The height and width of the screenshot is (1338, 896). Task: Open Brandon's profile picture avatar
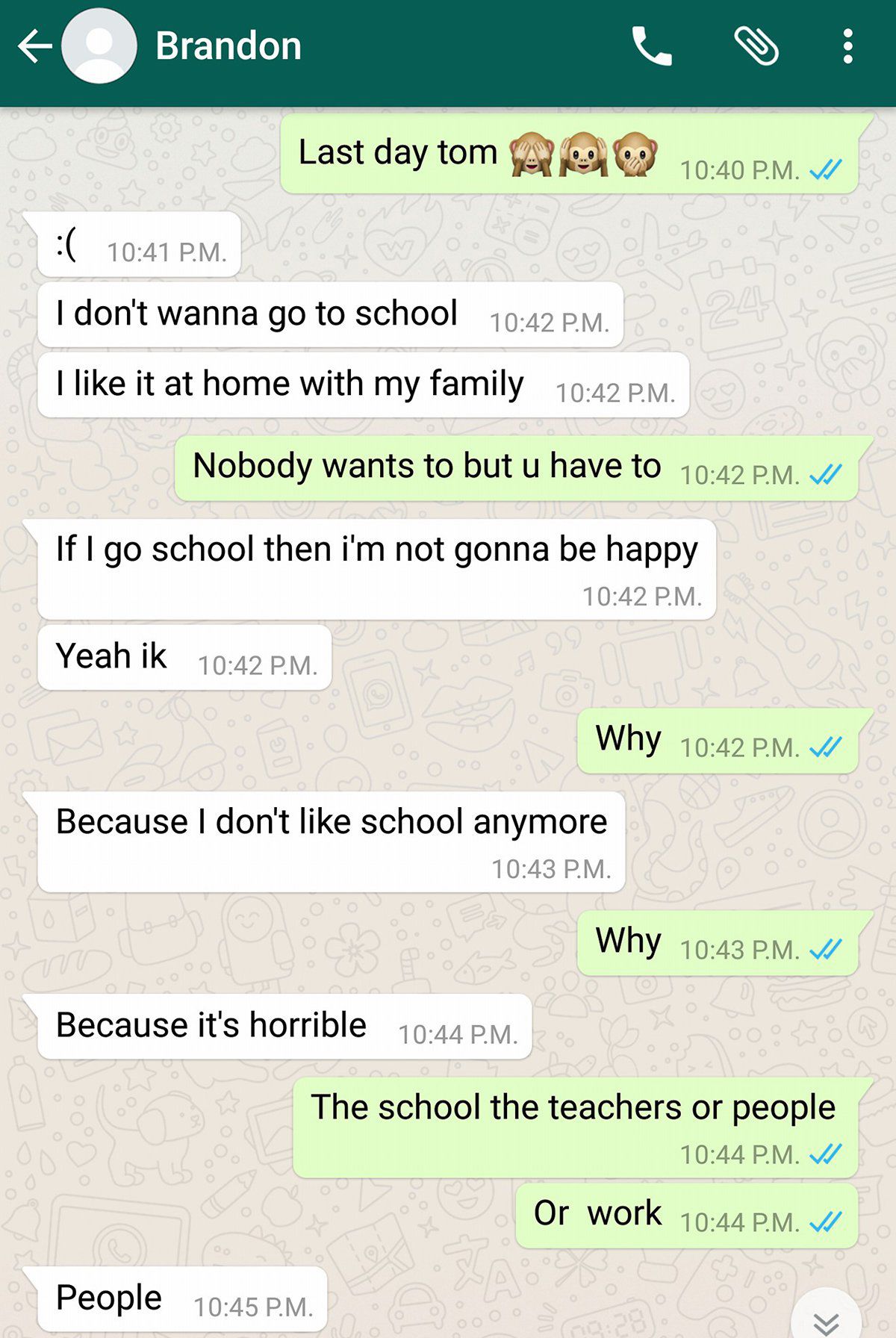click(99, 47)
